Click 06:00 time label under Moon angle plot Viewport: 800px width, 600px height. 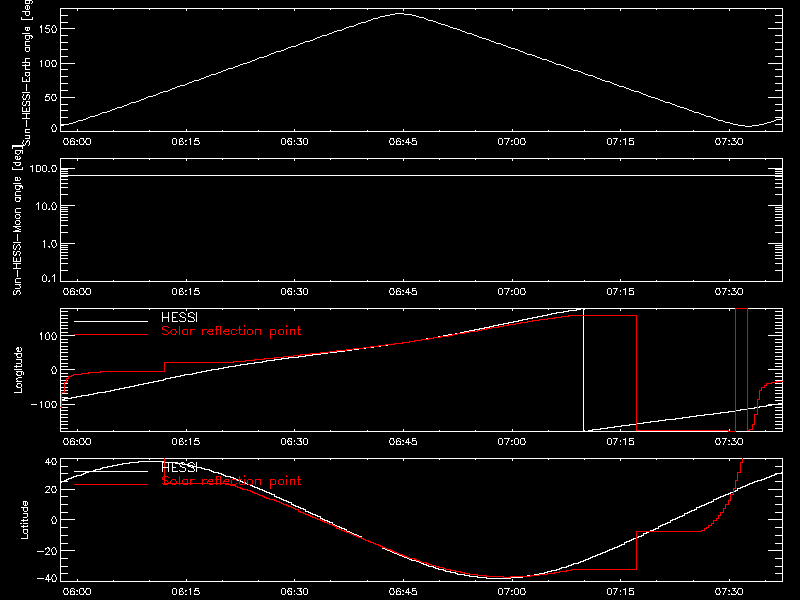pos(77,292)
